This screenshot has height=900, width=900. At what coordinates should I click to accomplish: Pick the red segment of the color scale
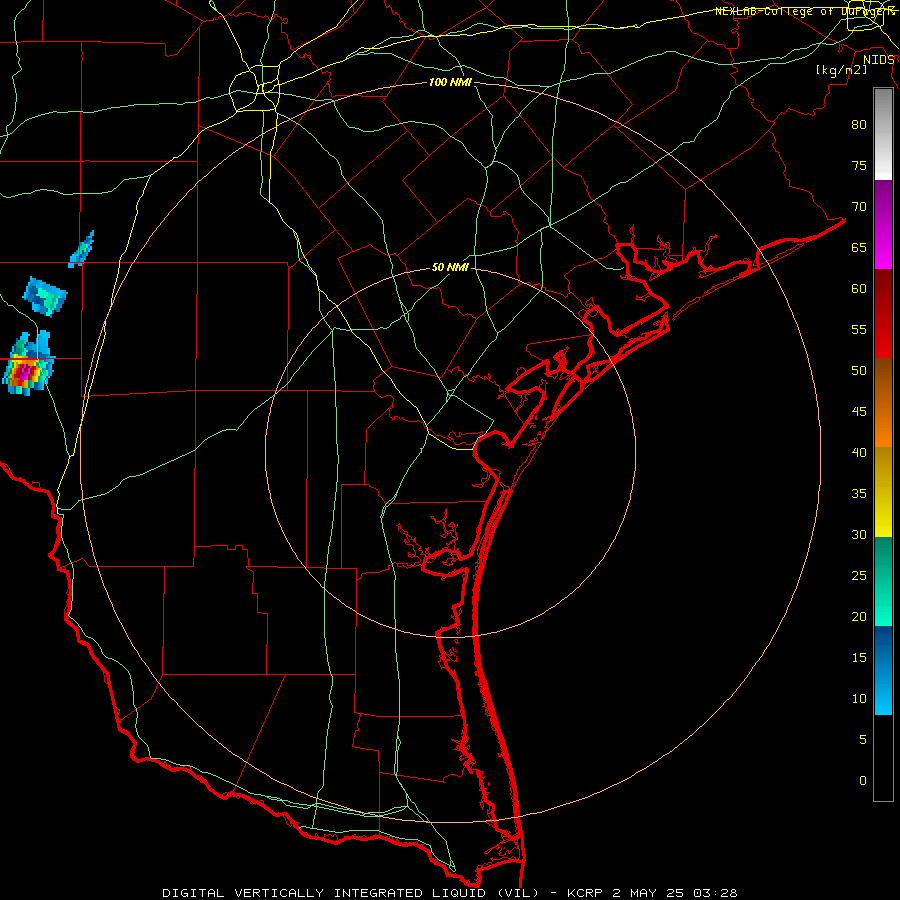(883, 314)
